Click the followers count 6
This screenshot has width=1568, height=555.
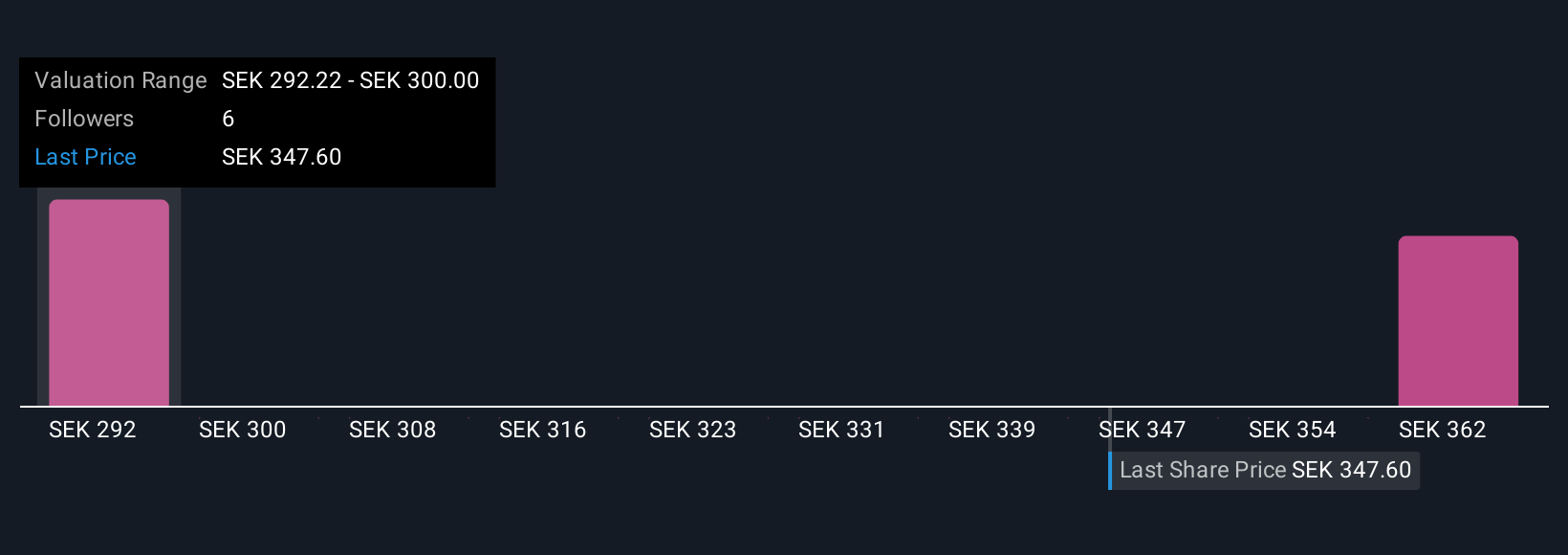[229, 119]
